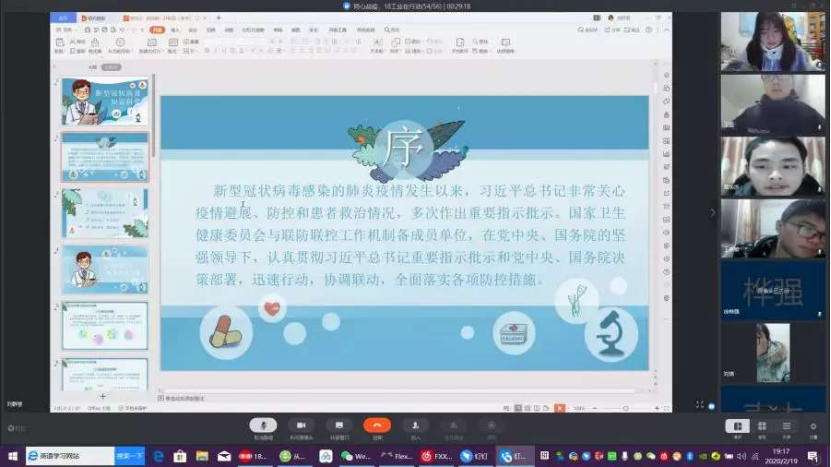Select the fourth slide thumbnail with doctor
The image size is (831, 467).
click(x=105, y=269)
